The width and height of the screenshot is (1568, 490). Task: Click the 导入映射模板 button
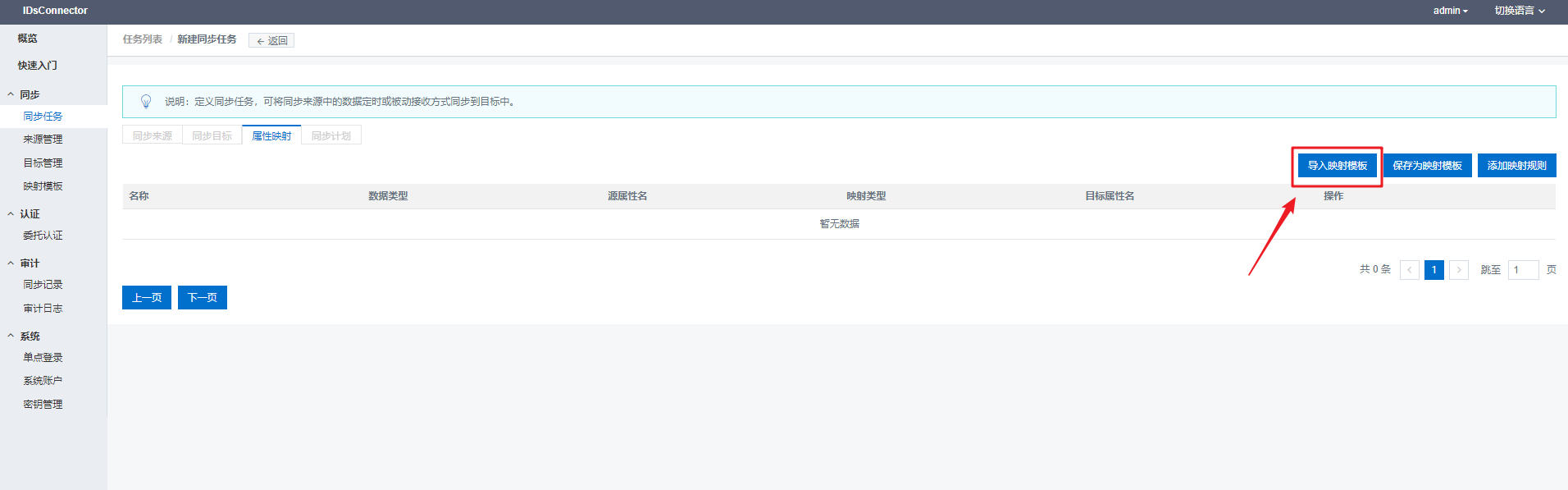1337,166
